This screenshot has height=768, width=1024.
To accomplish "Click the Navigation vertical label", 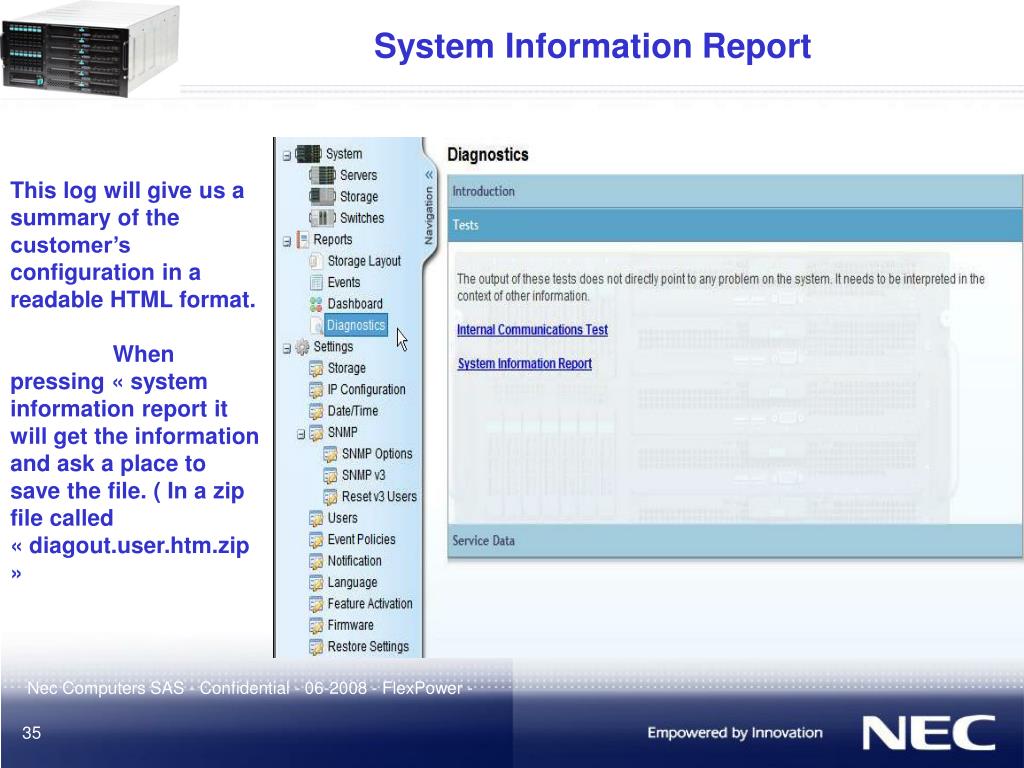I will [429, 216].
